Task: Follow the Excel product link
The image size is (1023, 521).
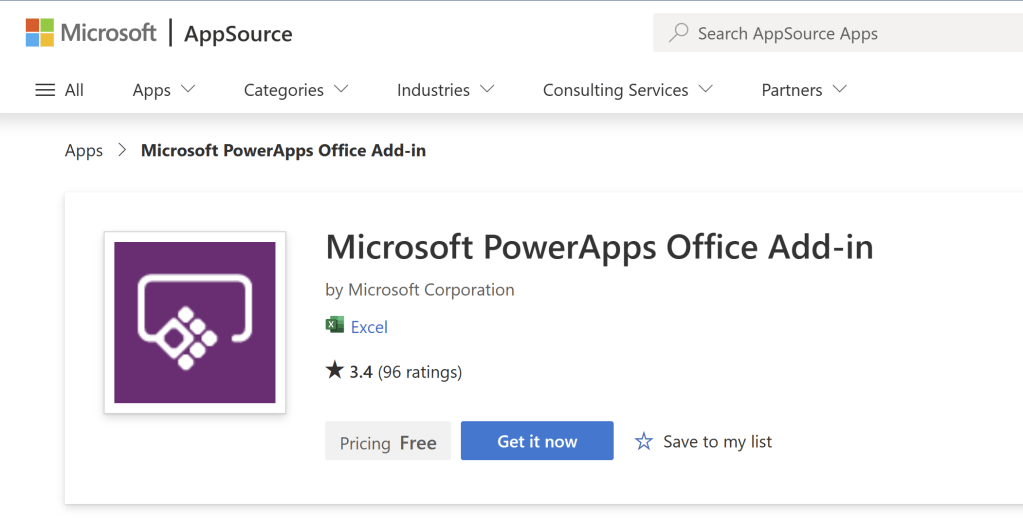Action: coord(369,327)
